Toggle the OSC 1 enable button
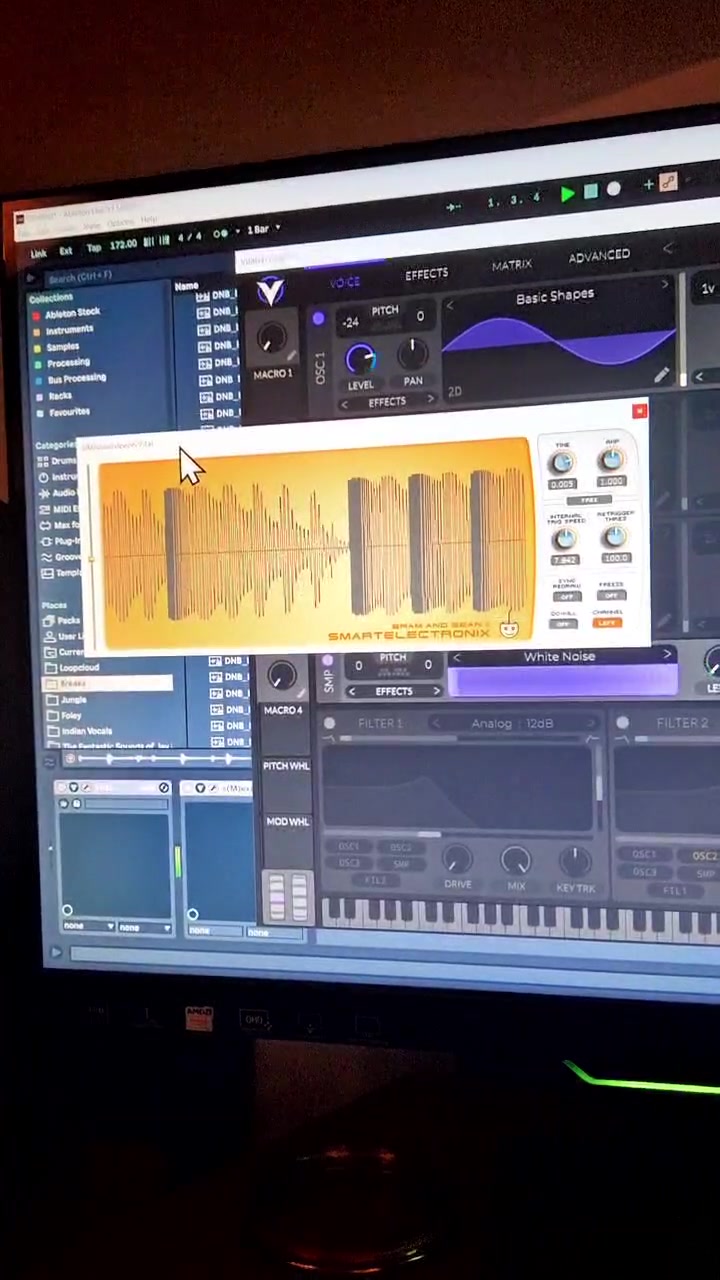The width and height of the screenshot is (720, 1280). click(318, 319)
